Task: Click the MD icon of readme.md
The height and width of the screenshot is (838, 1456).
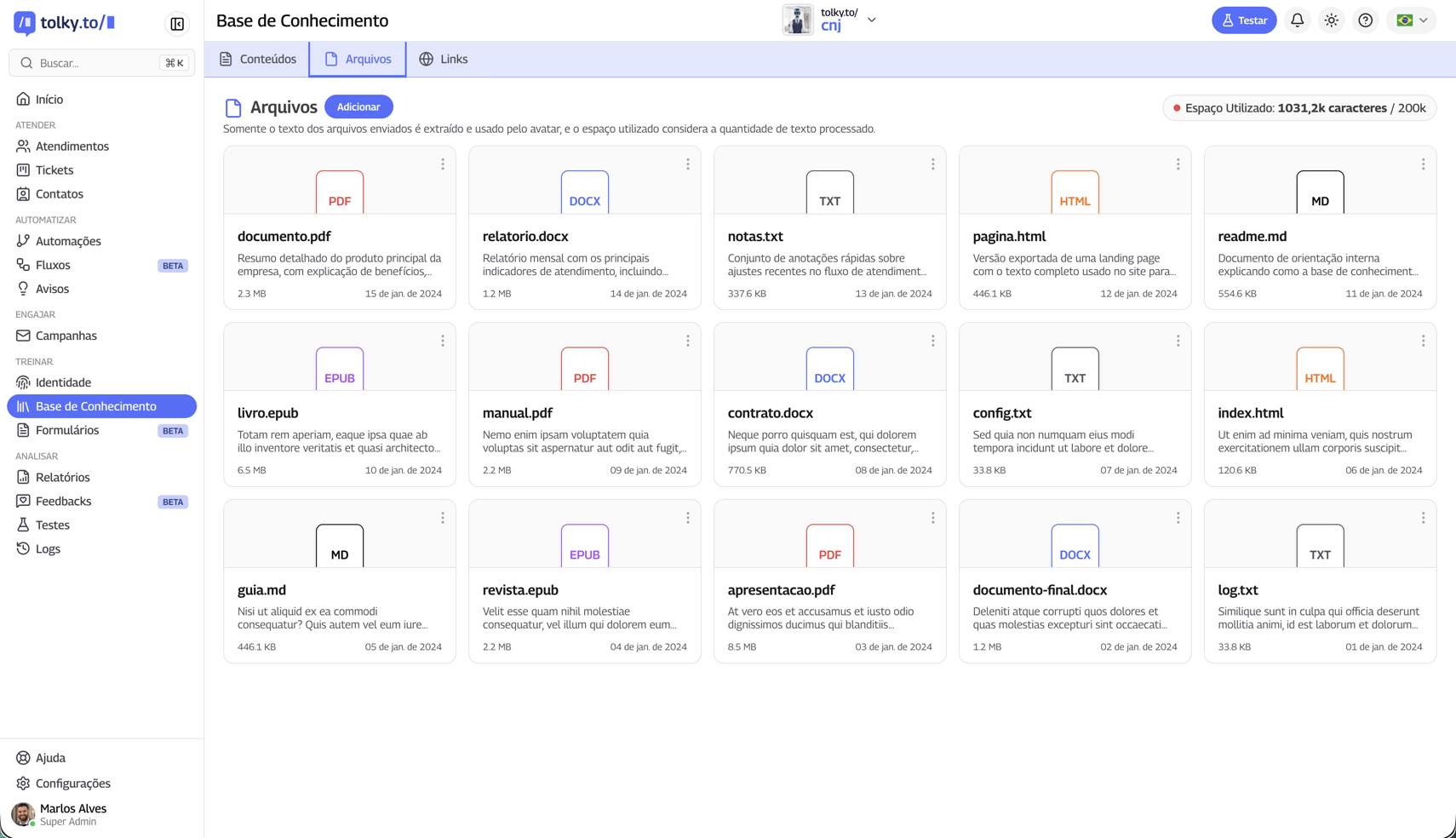Action: click(1320, 193)
